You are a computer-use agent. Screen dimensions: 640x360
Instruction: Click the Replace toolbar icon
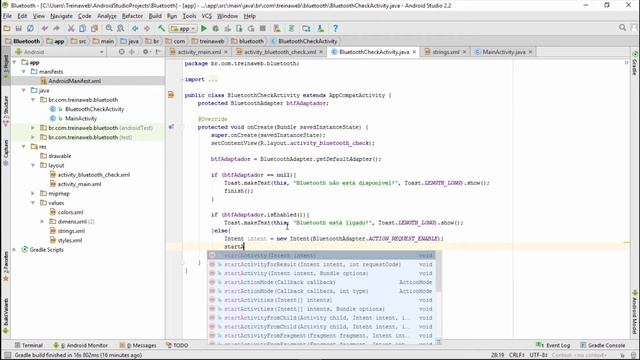120,29
